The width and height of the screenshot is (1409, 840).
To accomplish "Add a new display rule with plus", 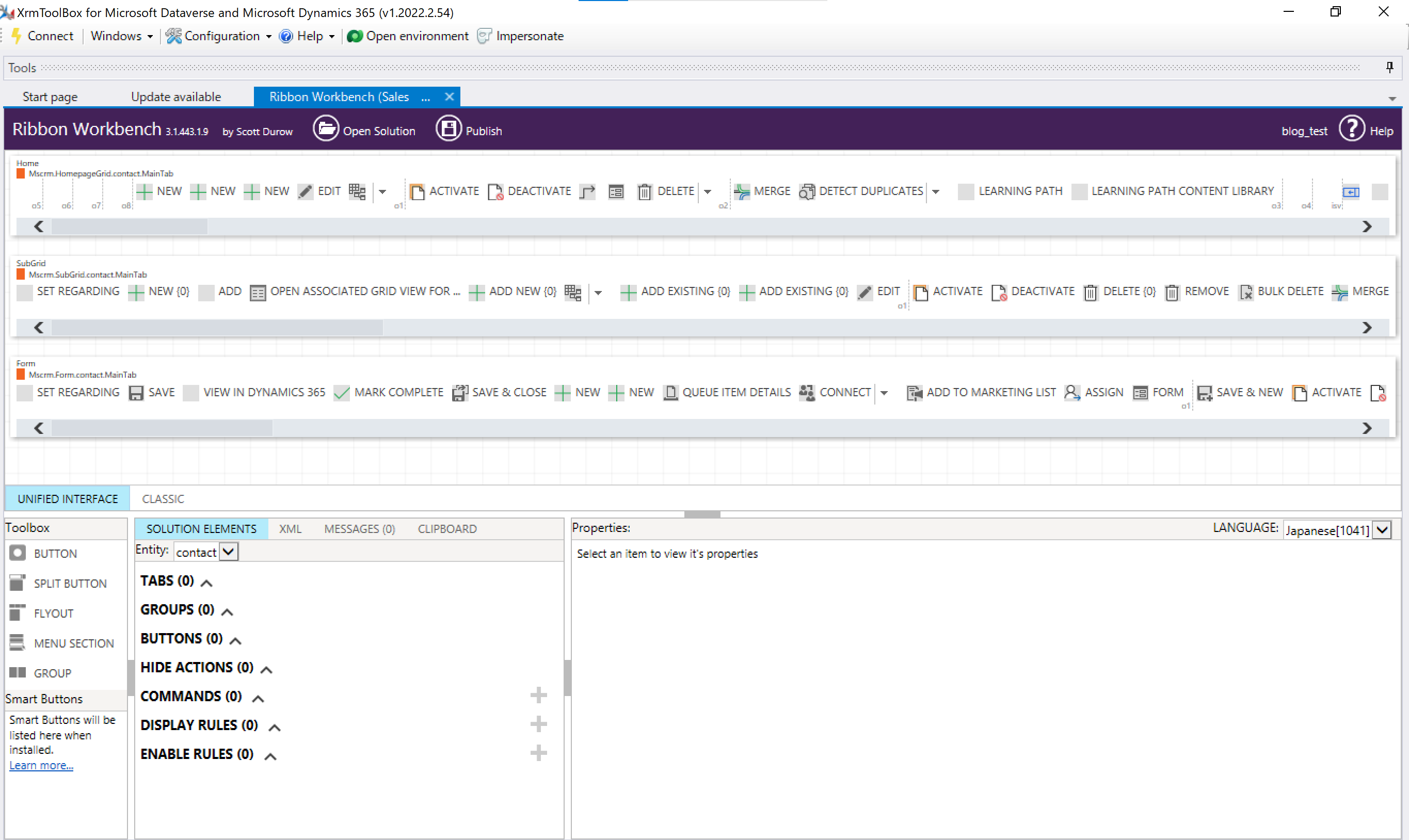I will (x=538, y=724).
